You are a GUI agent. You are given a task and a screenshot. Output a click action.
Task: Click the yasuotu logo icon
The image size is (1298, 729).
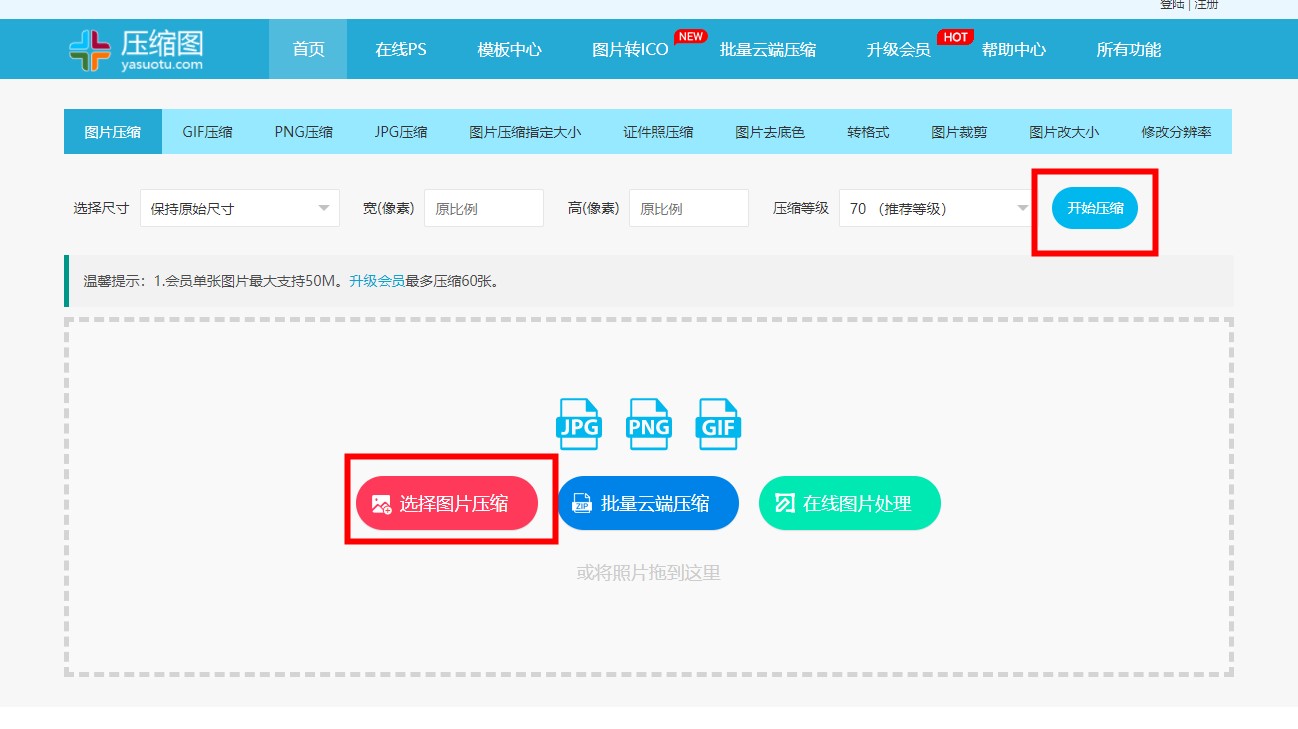[x=90, y=50]
